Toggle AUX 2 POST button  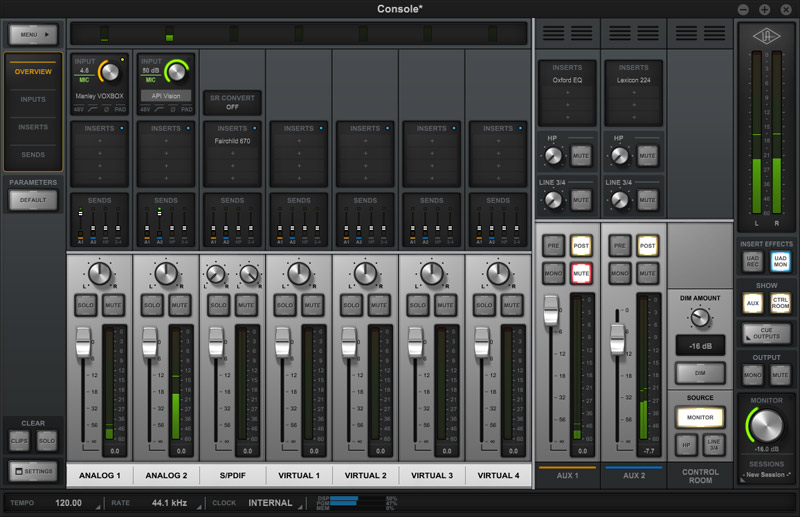(x=647, y=245)
